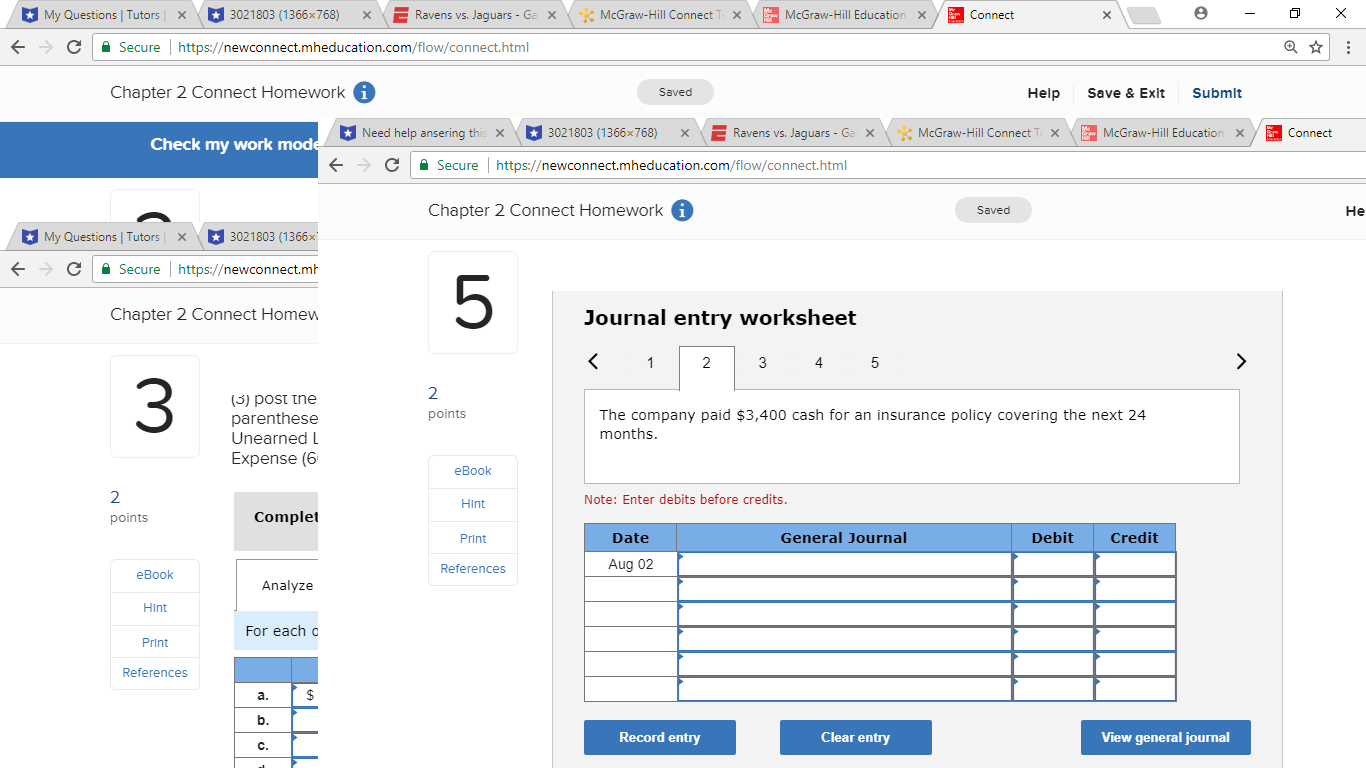This screenshot has width=1366, height=768.
Task: Click the Debit field on the Aug 02 row
Action: coord(1052,563)
